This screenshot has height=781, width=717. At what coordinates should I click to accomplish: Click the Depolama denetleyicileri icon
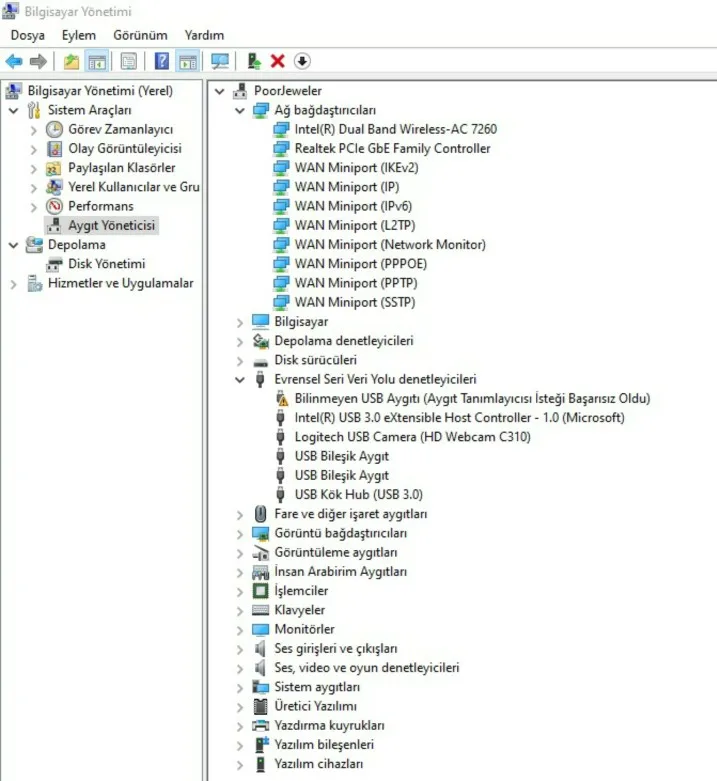click(261, 341)
